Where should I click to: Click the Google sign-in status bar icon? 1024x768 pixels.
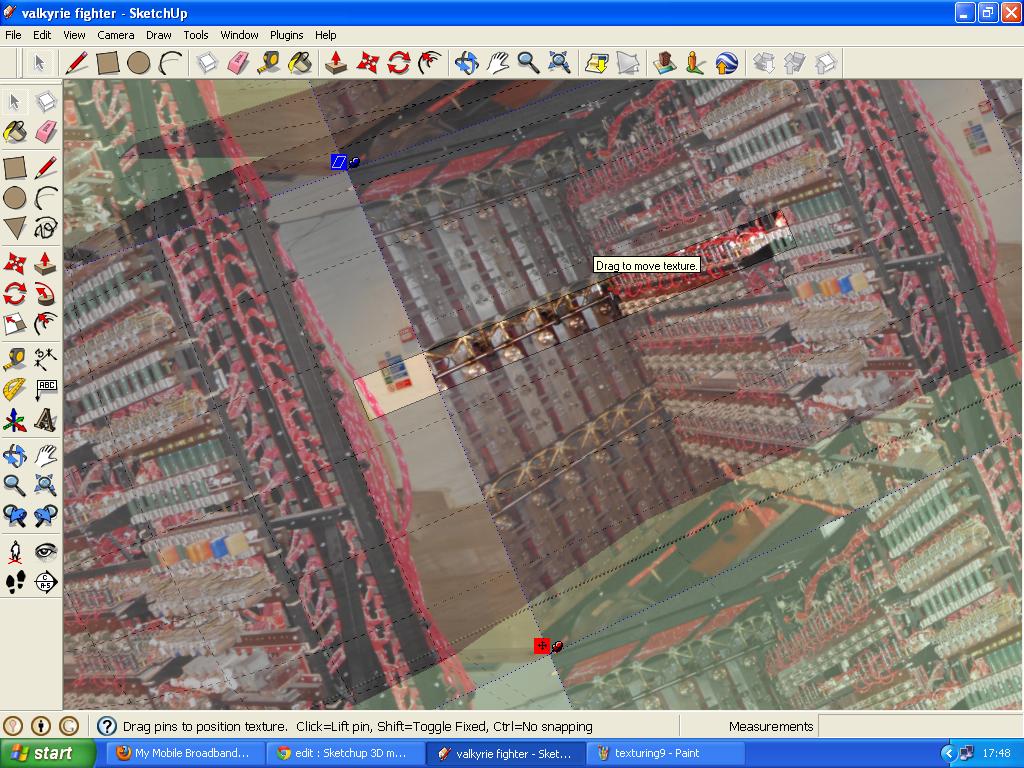(69, 726)
